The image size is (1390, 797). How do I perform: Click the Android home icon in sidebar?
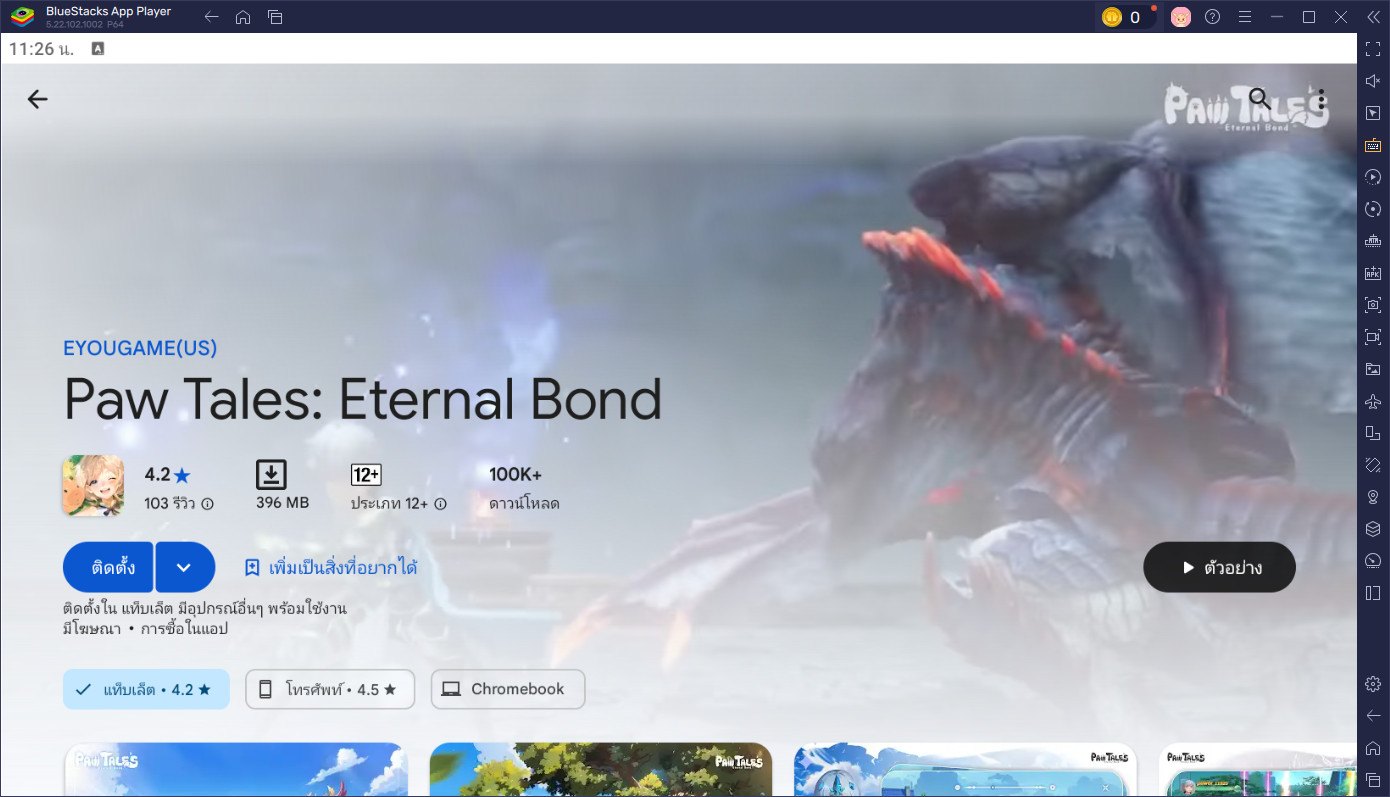click(1373, 748)
